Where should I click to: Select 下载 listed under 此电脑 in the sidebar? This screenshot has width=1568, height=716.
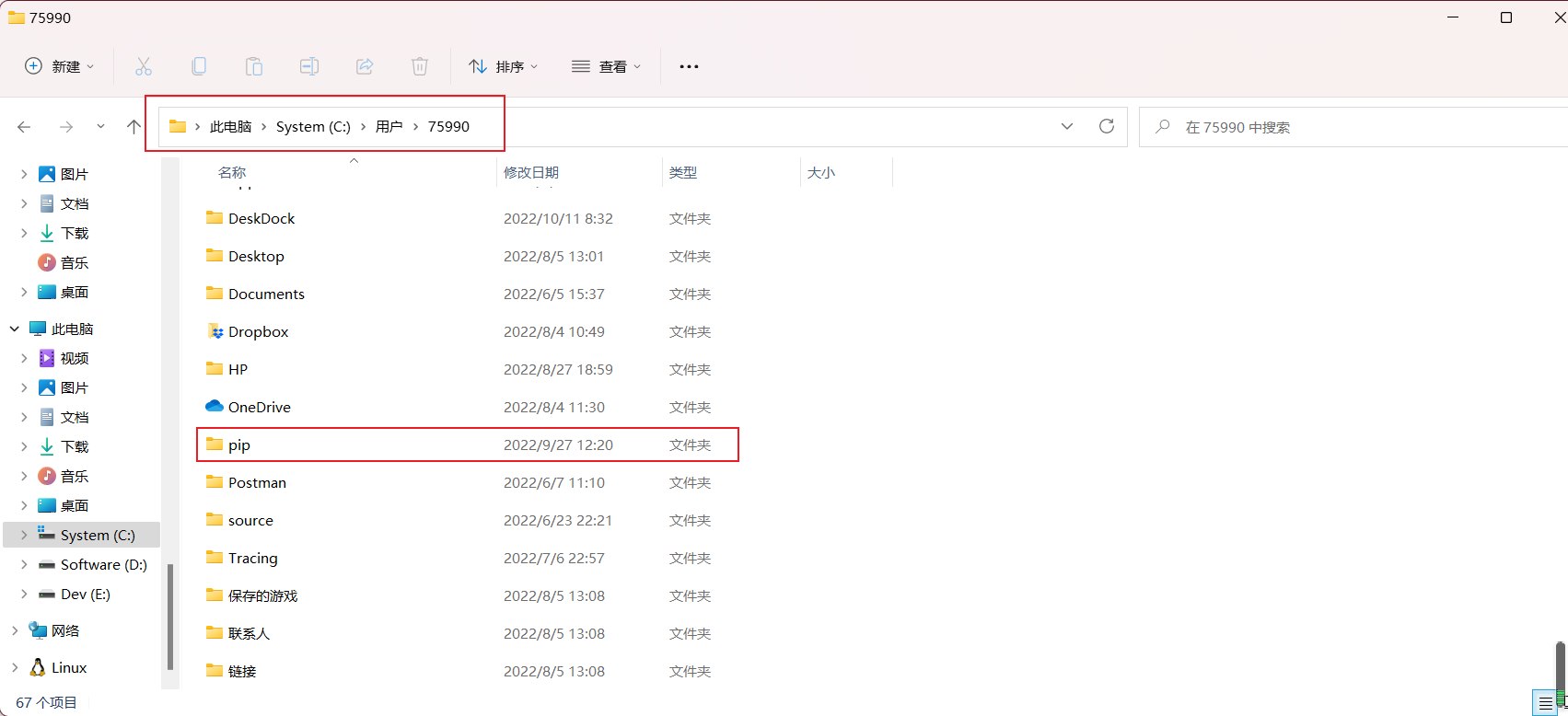pos(75,446)
